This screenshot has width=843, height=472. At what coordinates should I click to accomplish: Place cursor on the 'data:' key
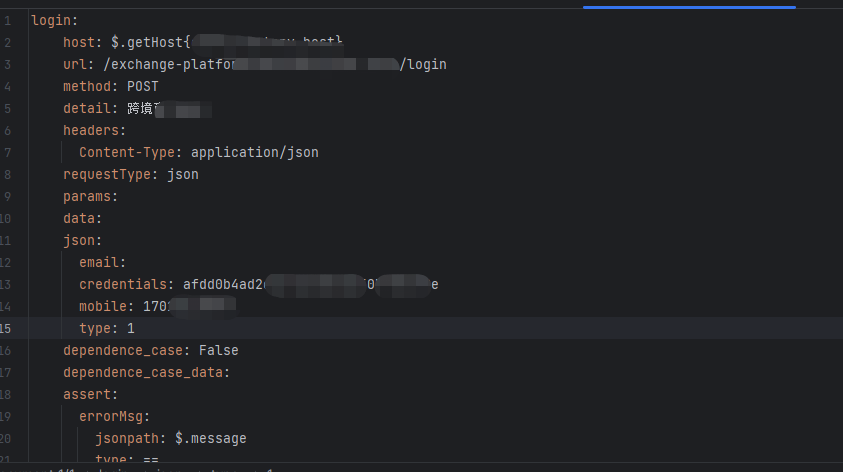pyautogui.click(x=82, y=218)
